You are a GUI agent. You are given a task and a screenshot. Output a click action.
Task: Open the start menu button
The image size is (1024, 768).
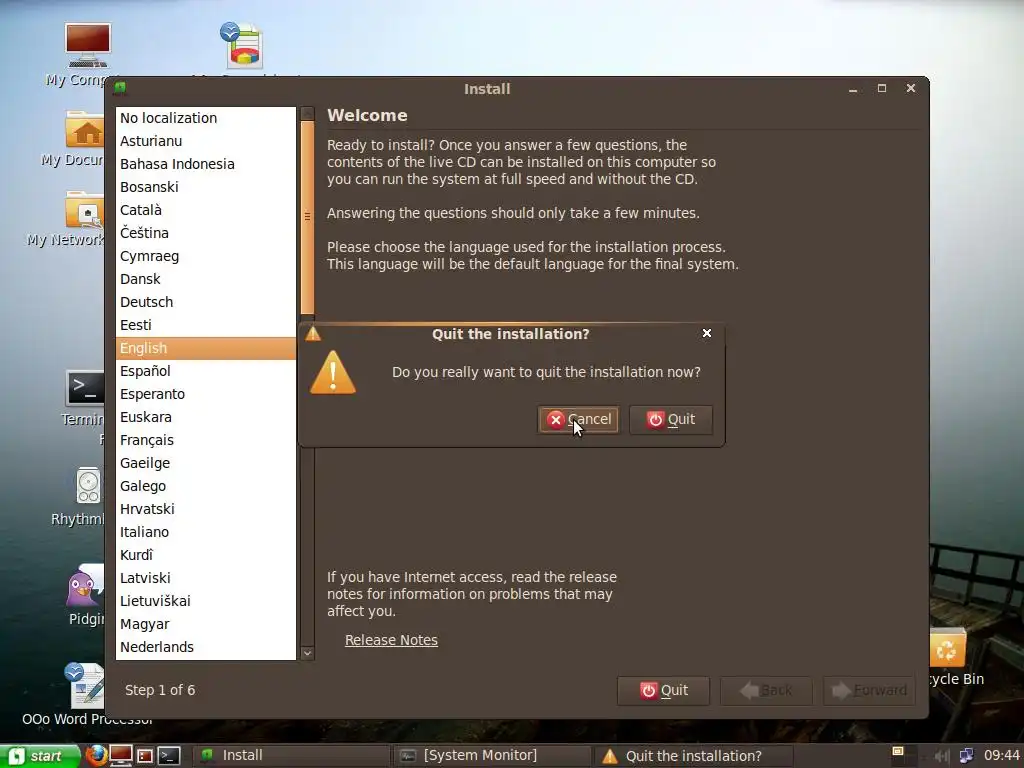click(39, 756)
